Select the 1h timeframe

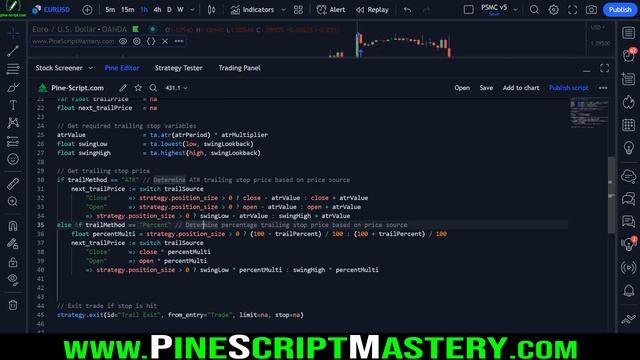tap(144, 10)
